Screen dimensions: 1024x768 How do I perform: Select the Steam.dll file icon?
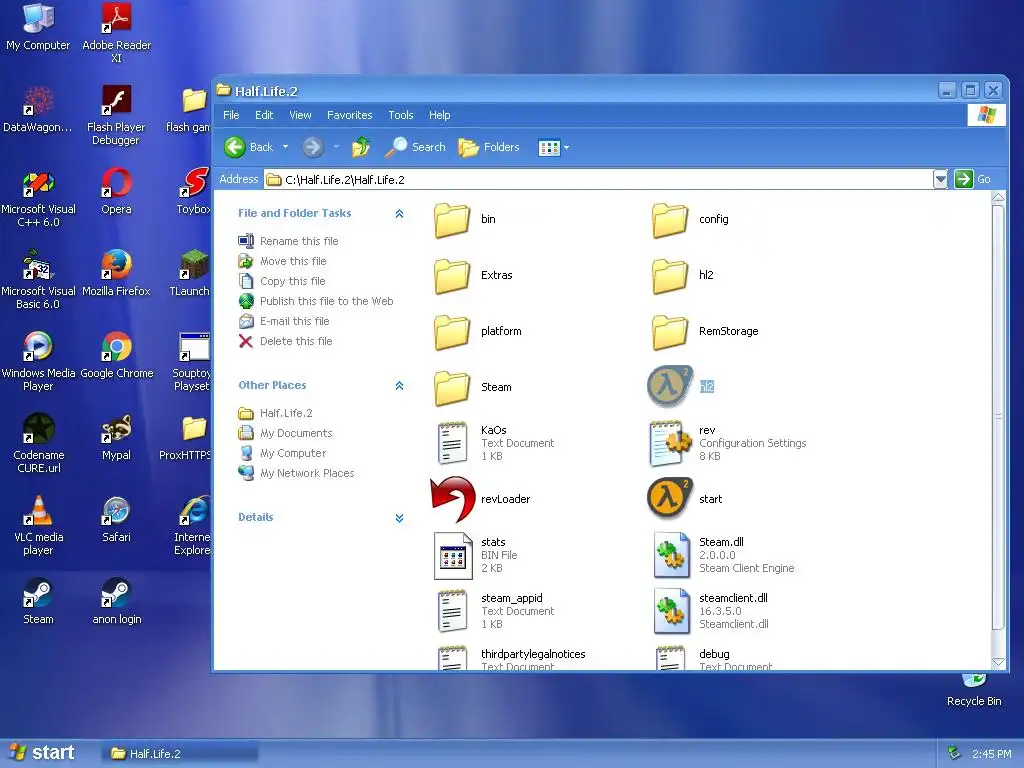point(672,556)
